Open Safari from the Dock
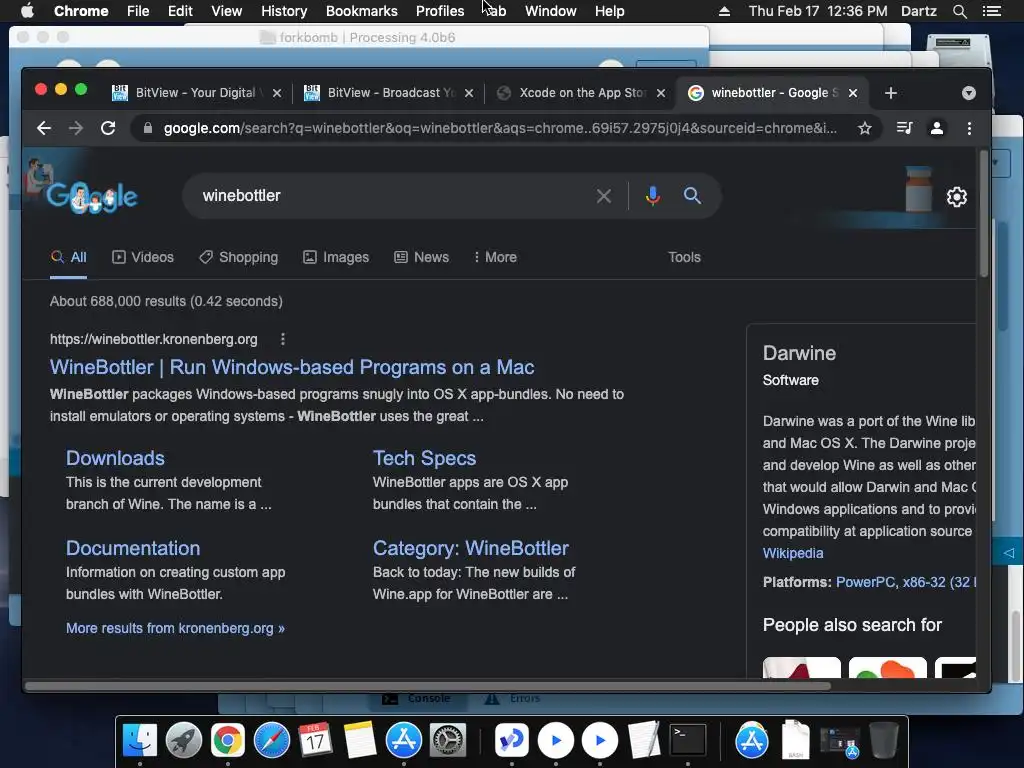 tap(272, 740)
